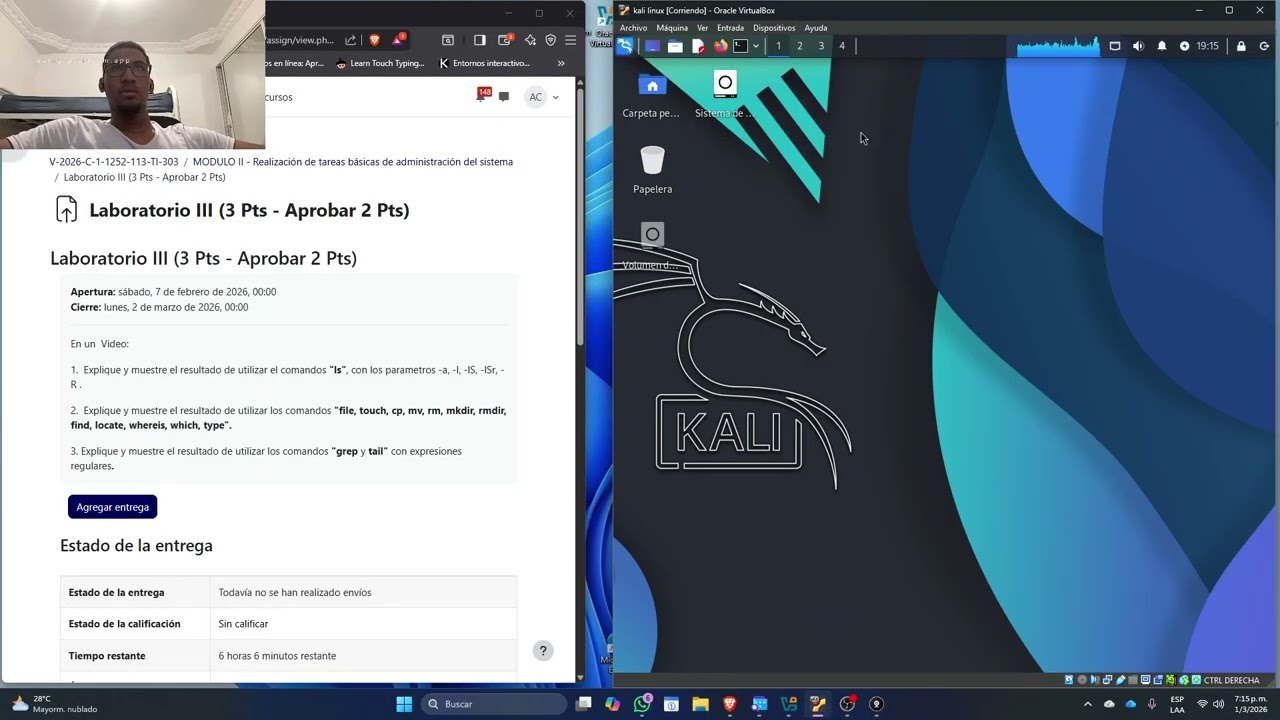Open Brave Leo AI sparkle icon
Screen dimensions: 1280x720
point(530,40)
